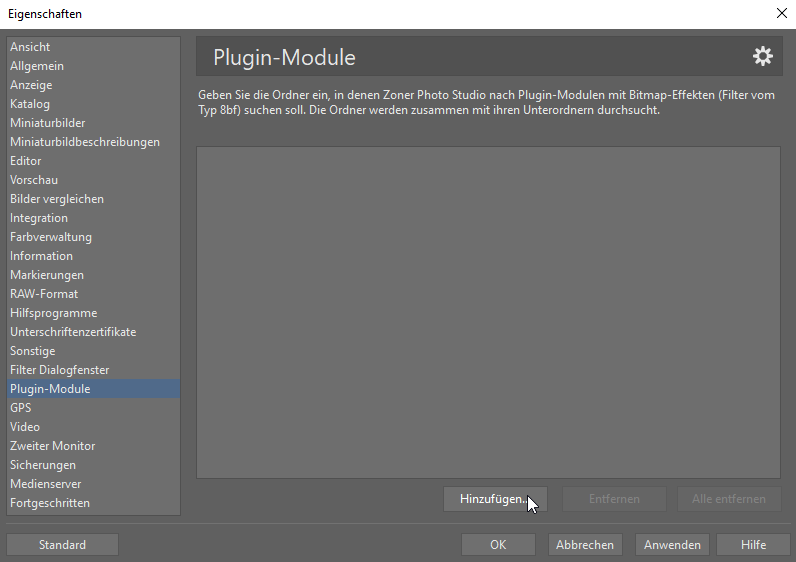Viewport: 796px width, 562px height.
Task: Open Miniaturbildbeschreibungen settings
Action: [x=93, y=142]
